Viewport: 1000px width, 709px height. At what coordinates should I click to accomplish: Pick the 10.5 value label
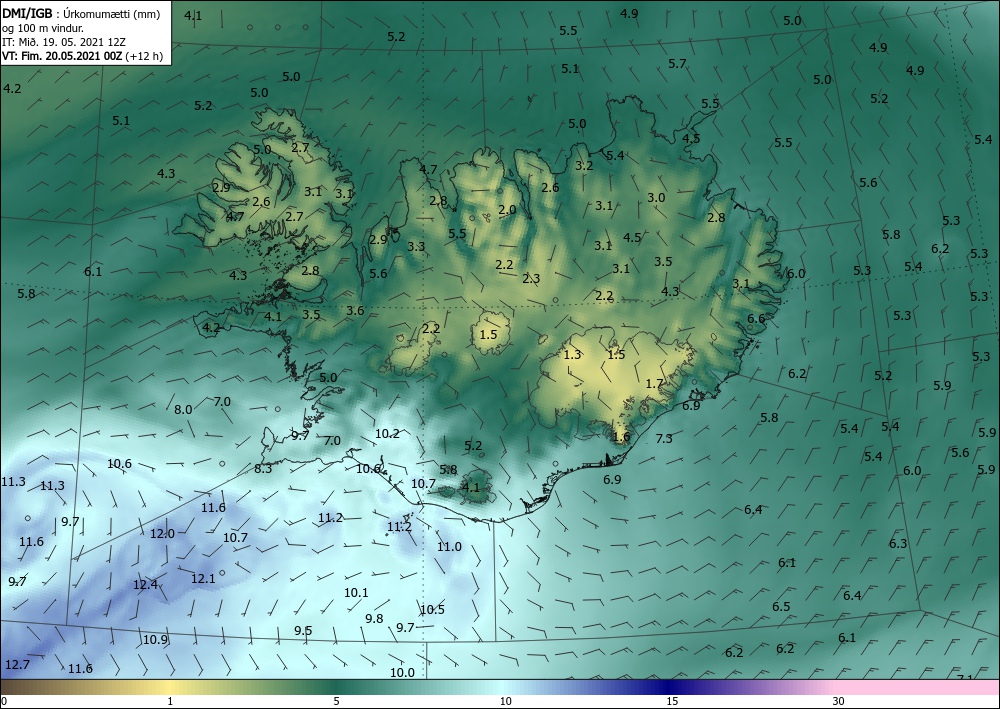tap(432, 610)
